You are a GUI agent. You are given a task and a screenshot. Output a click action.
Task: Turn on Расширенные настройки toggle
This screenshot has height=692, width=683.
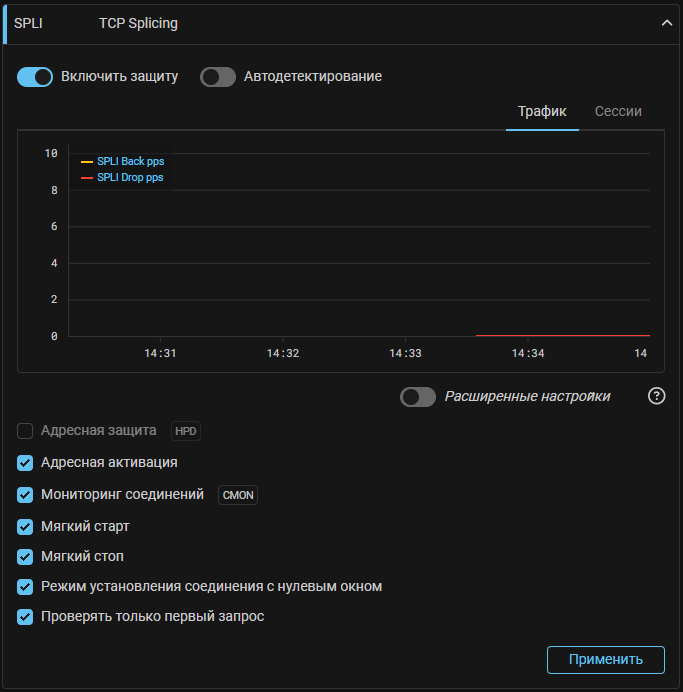coord(418,397)
